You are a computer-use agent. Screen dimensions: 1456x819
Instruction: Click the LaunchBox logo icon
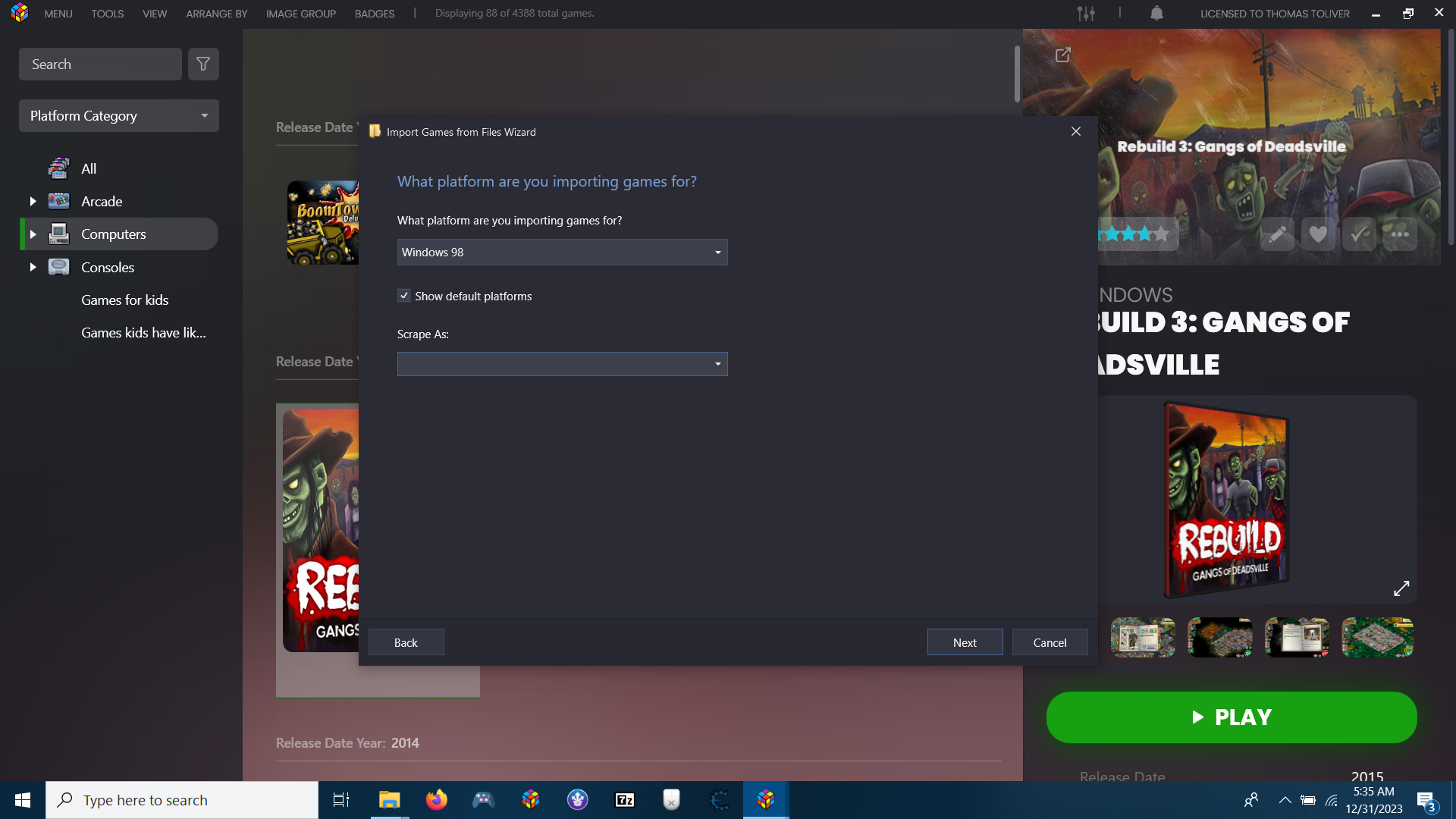20,13
